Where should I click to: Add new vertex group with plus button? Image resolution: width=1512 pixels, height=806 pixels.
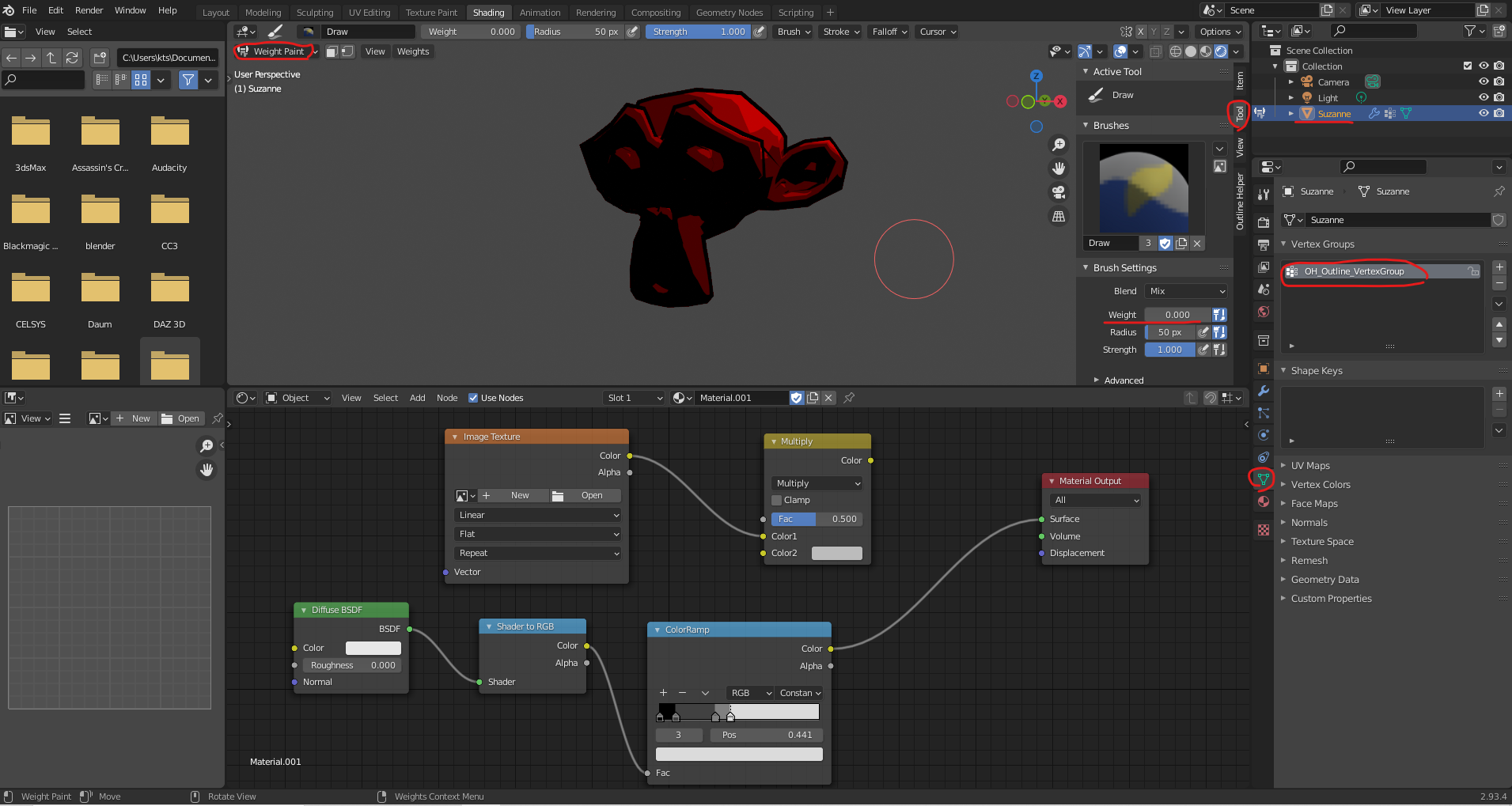(x=1499, y=267)
